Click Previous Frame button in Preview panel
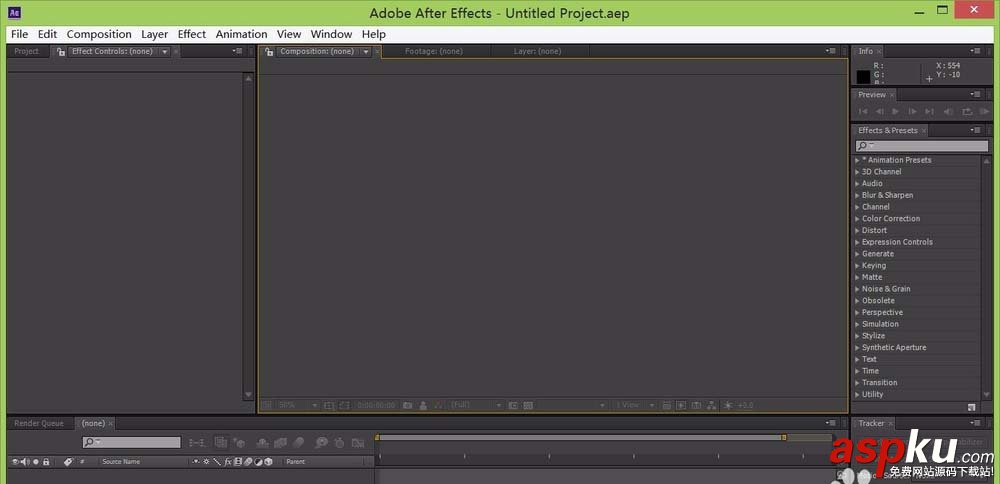 point(879,112)
